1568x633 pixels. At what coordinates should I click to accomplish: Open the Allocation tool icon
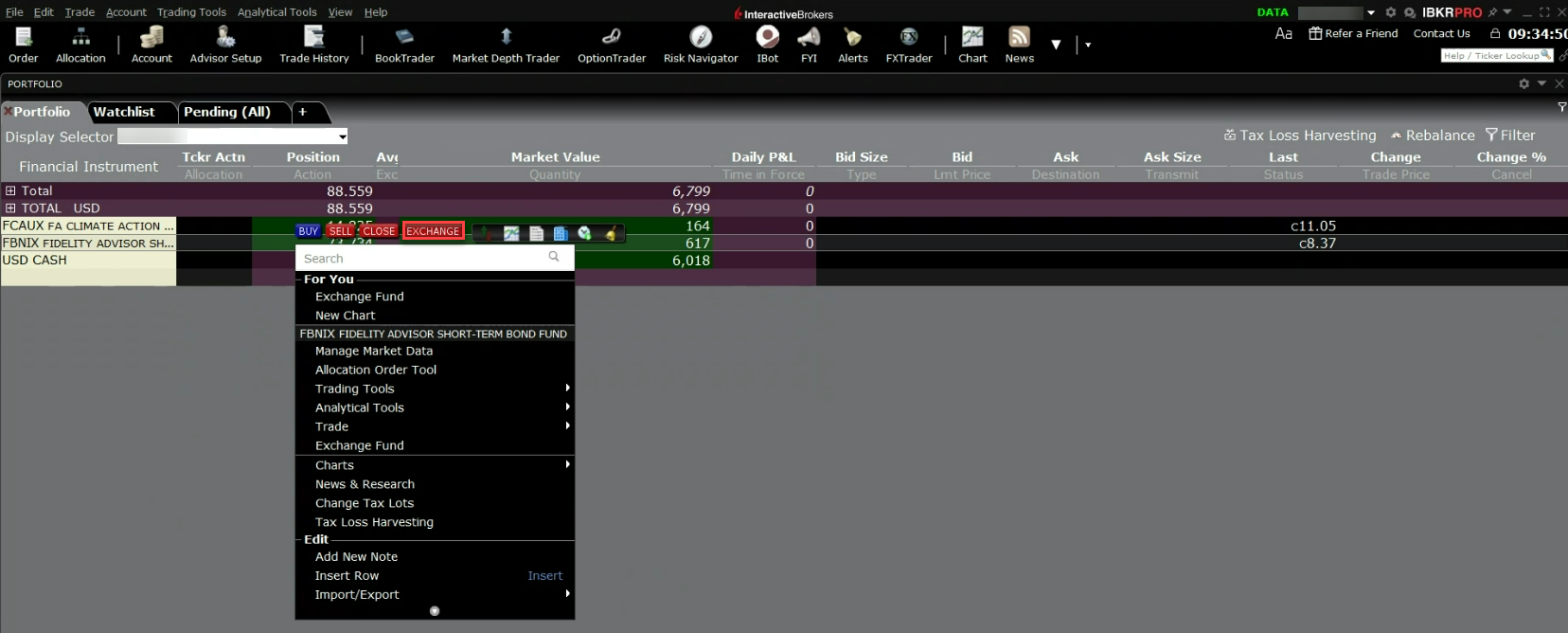click(80, 45)
